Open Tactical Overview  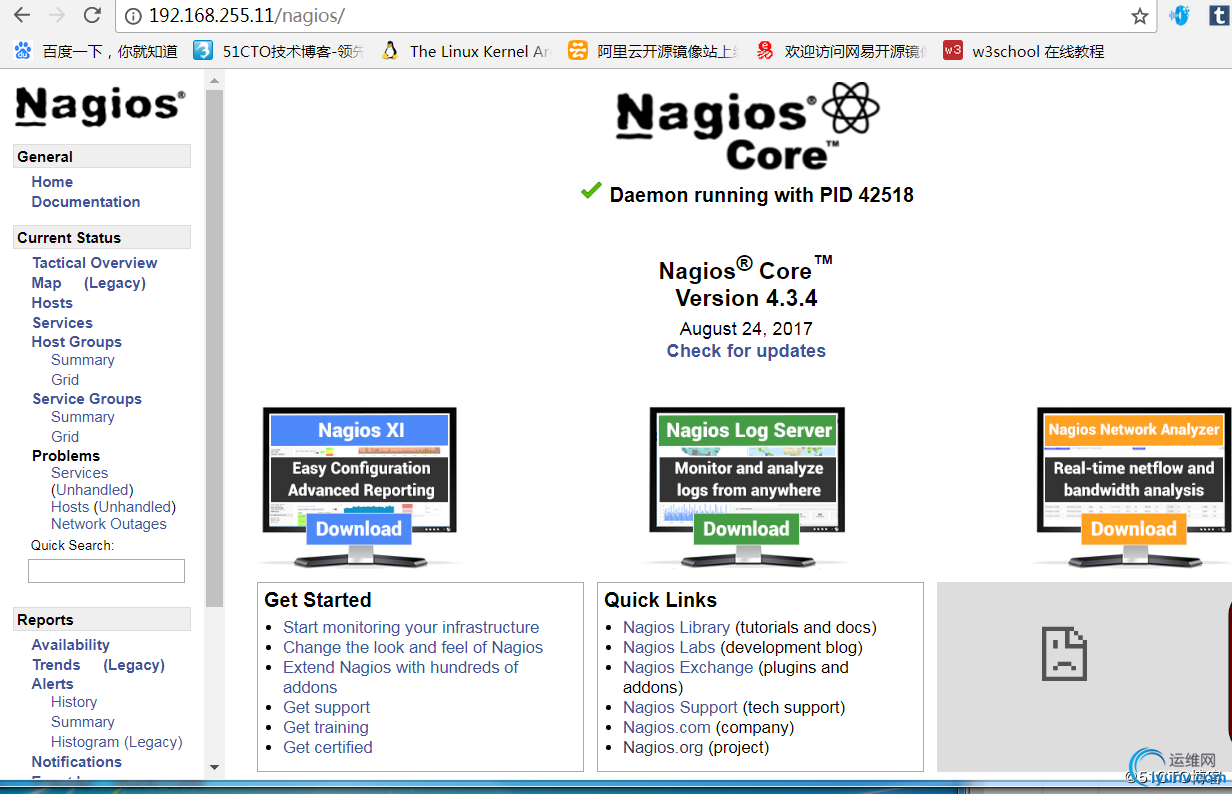pyautogui.click(x=95, y=263)
